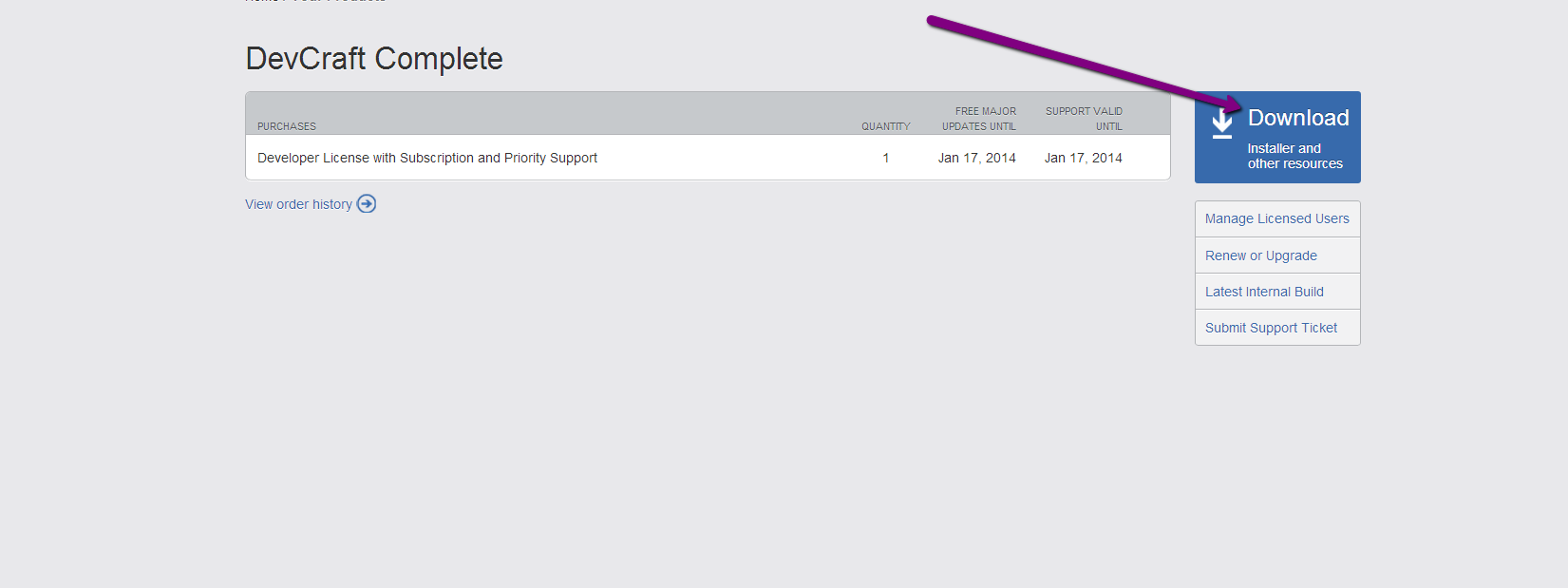Click the quantity value 1

coord(886,158)
